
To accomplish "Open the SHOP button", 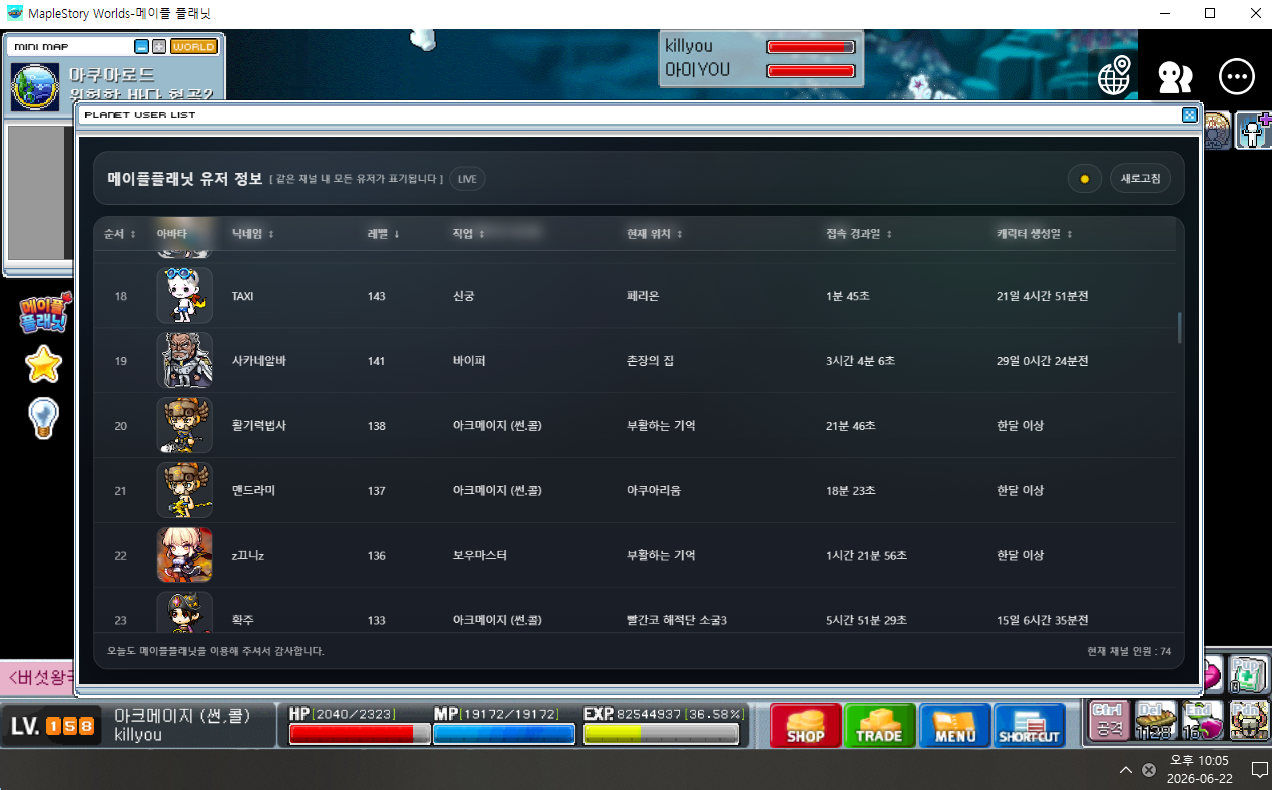I will (x=806, y=726).
